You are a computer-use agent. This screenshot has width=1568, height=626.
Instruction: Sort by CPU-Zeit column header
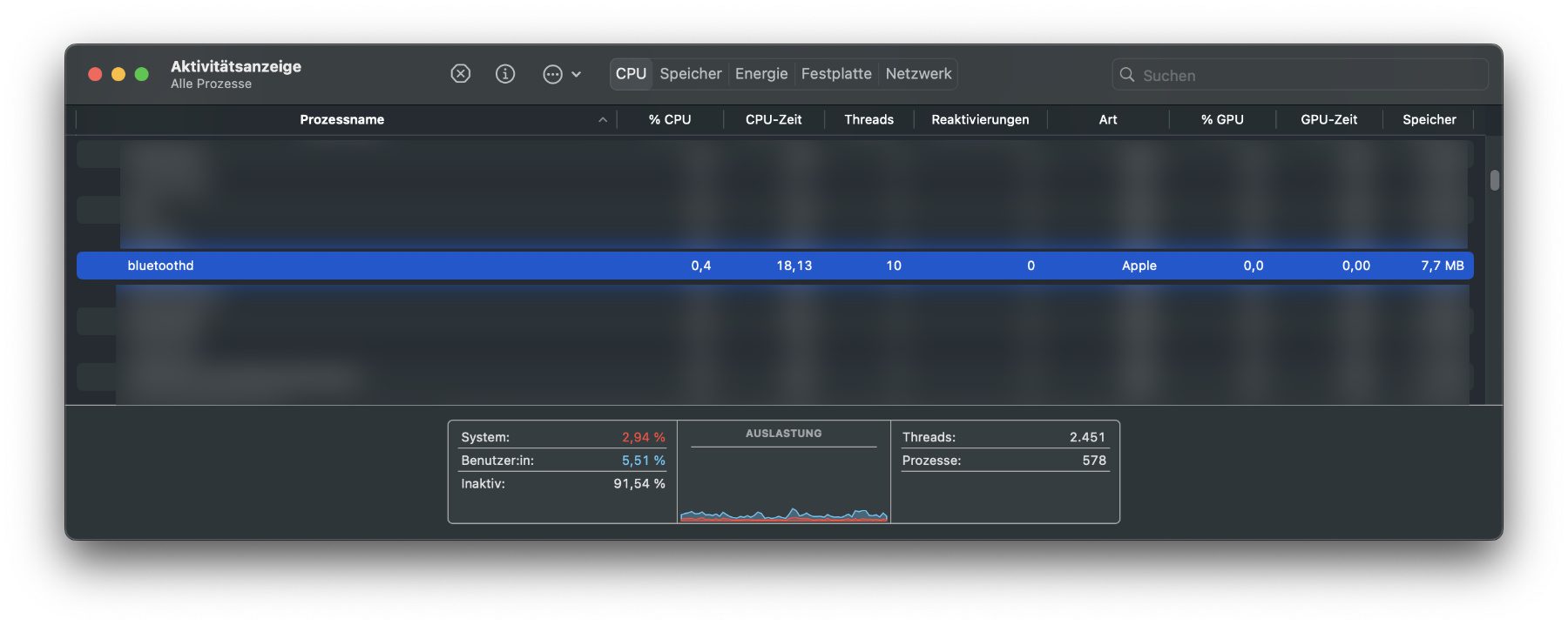click(x=773, y=120)
